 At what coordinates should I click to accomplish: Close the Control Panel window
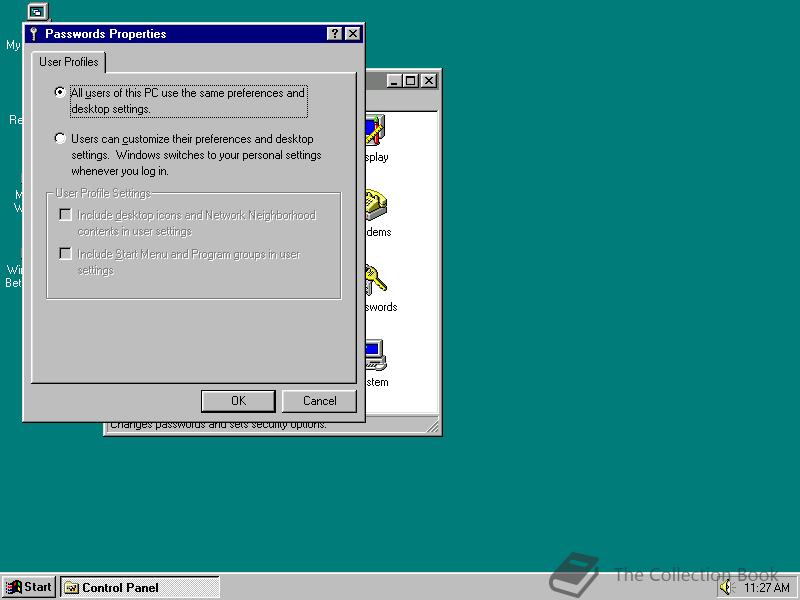[429, 81]
